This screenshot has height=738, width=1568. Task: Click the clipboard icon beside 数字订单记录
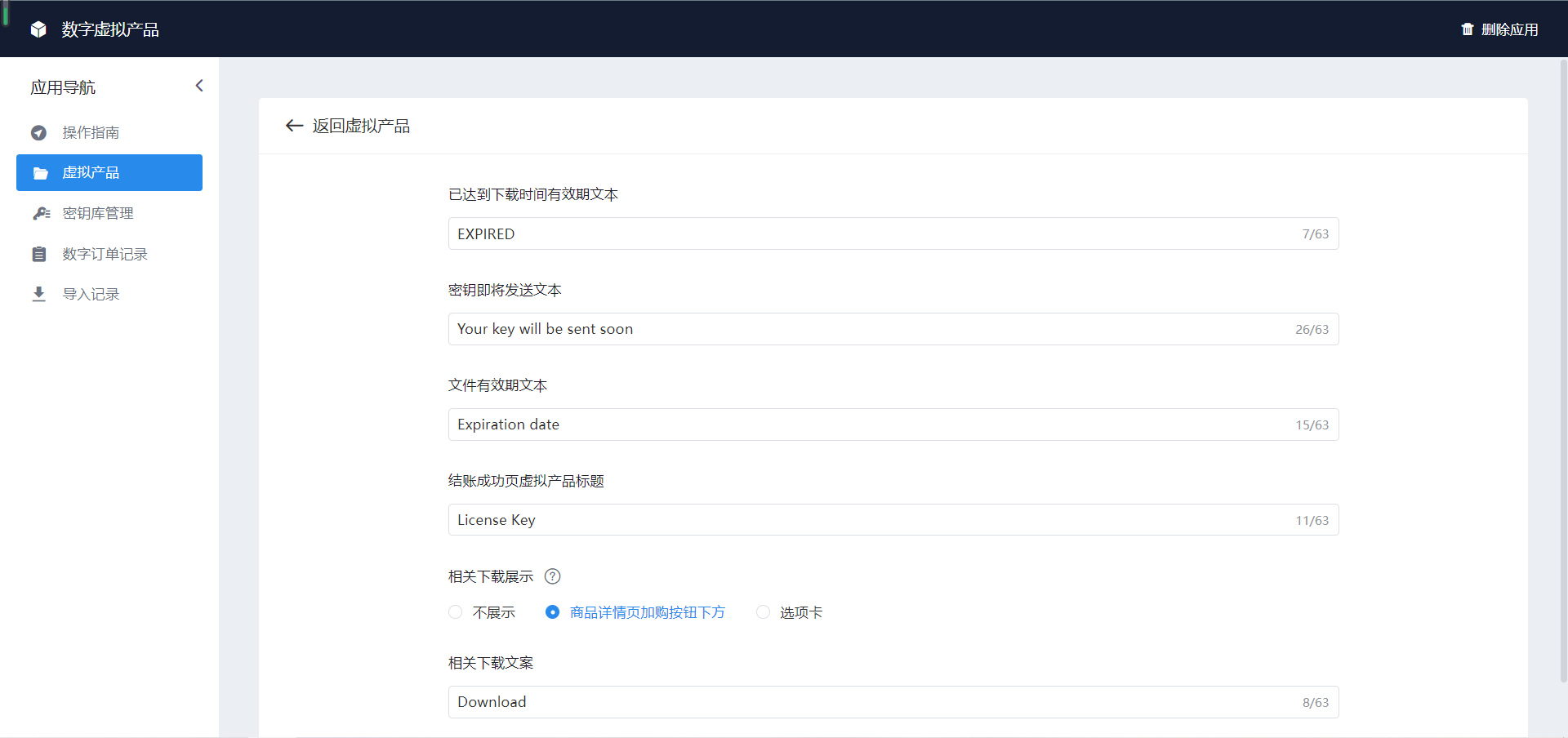pyautogui.click(x=38, y=254)
